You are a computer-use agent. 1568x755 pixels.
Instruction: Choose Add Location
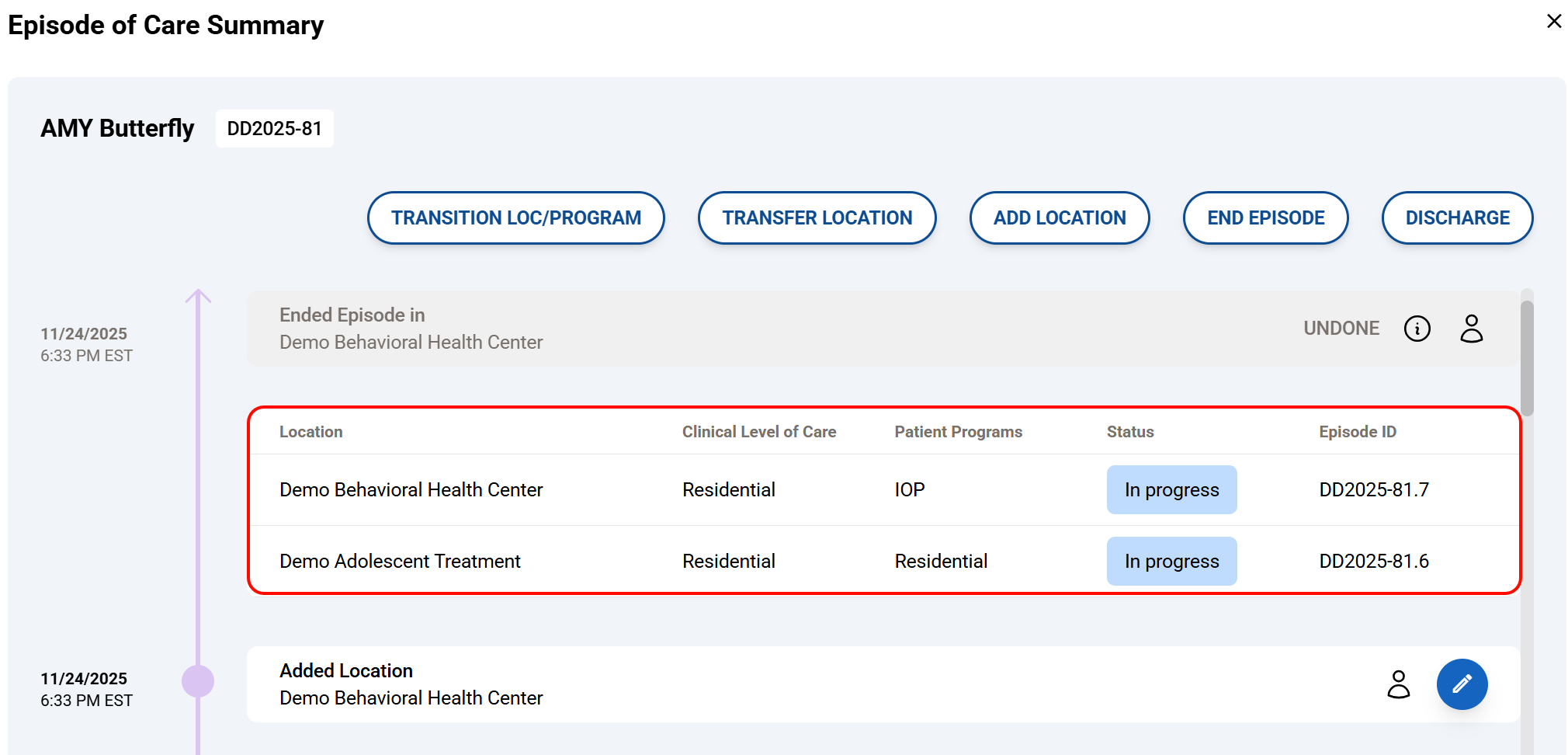point(1059,218)
